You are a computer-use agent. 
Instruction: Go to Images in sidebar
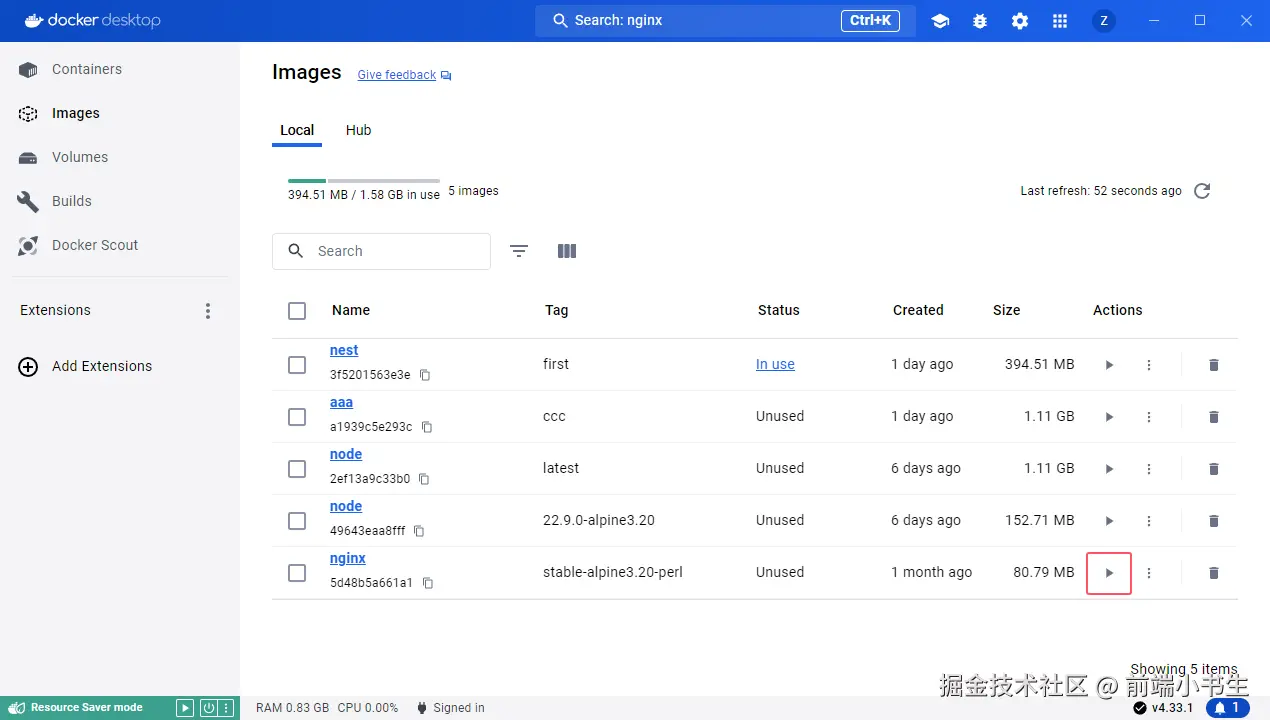(x=120, y=113)
